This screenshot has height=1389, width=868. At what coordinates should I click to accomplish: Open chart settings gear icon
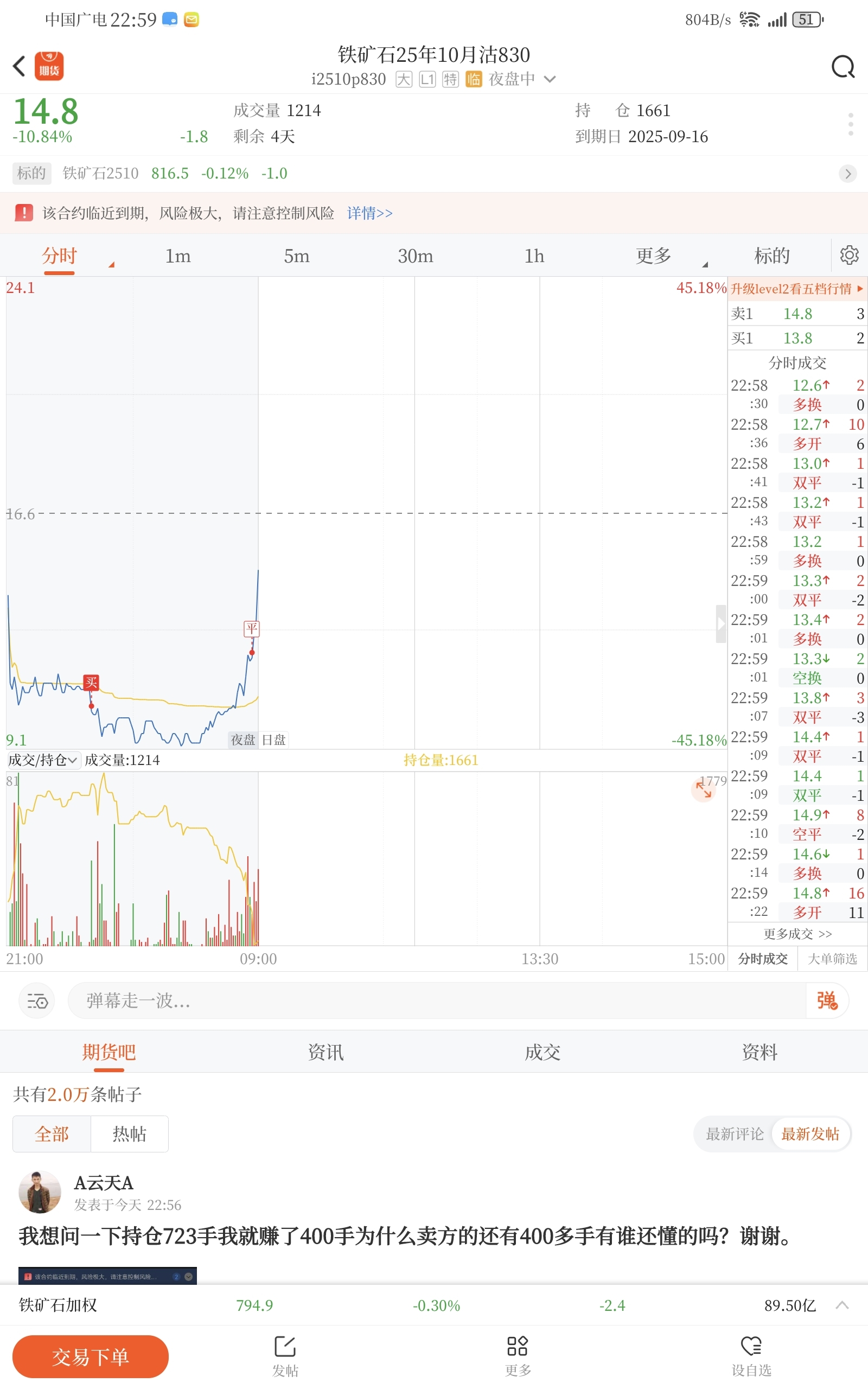pyautogui.click(x=849, y=255)
